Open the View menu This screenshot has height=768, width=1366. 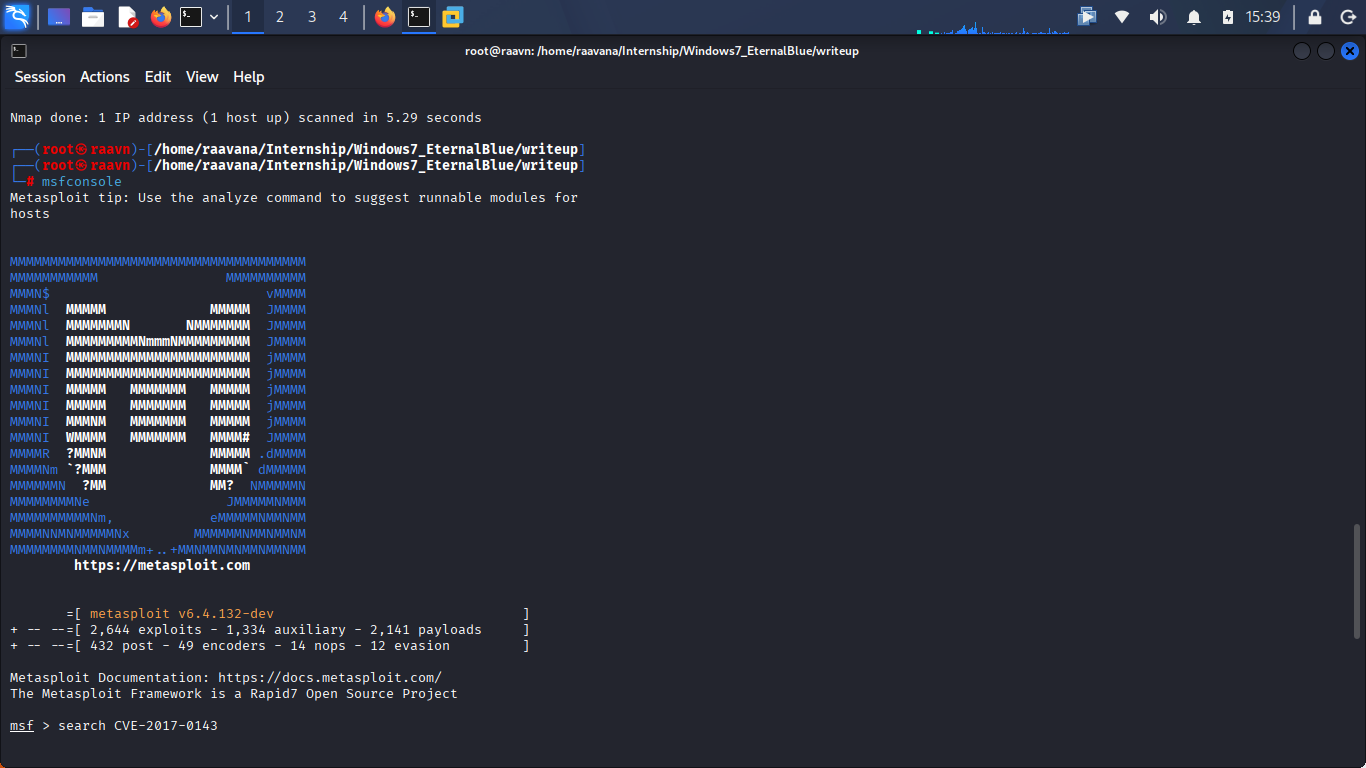pyautogui.click(x=202, y=77)
